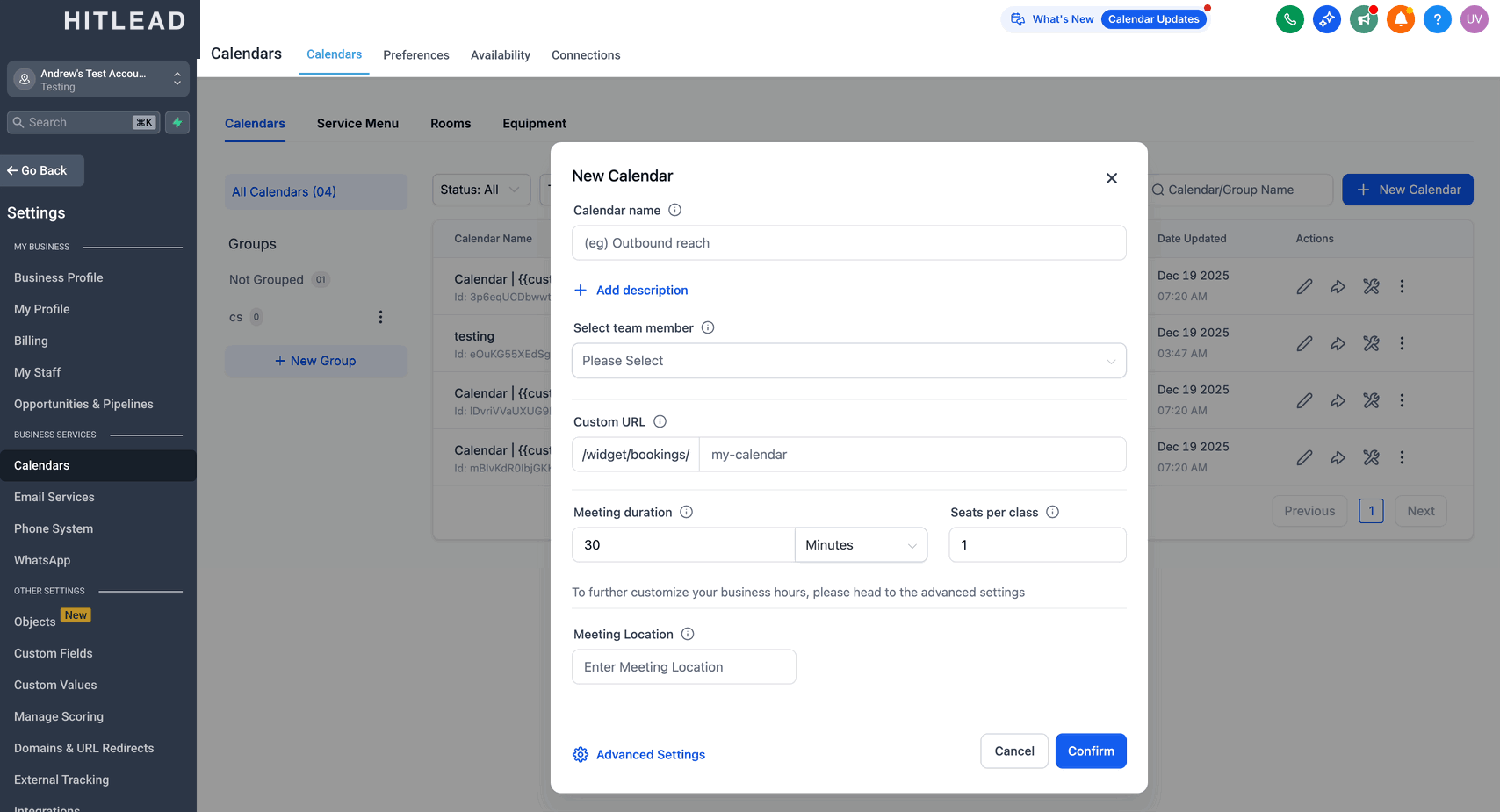Click the info icon beside Custom URL
The image size is (1500, 812).
click(x=660, y=421)
